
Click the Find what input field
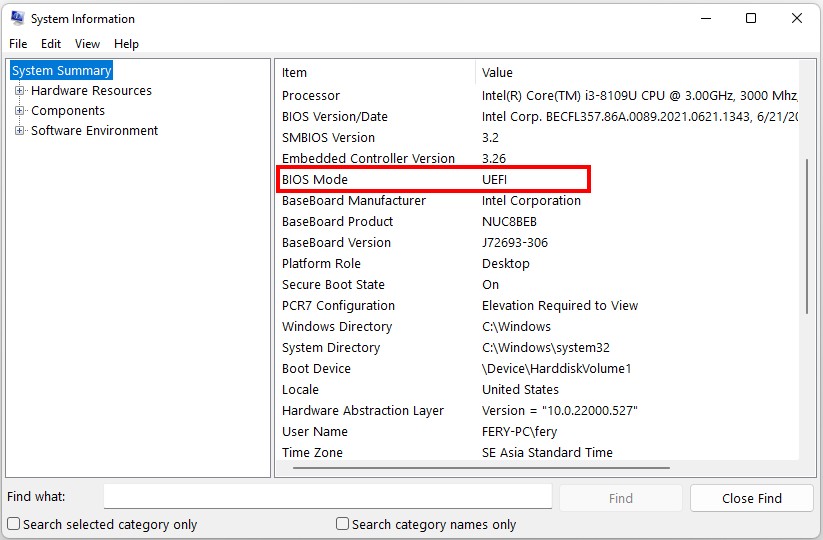coord(328,496)
